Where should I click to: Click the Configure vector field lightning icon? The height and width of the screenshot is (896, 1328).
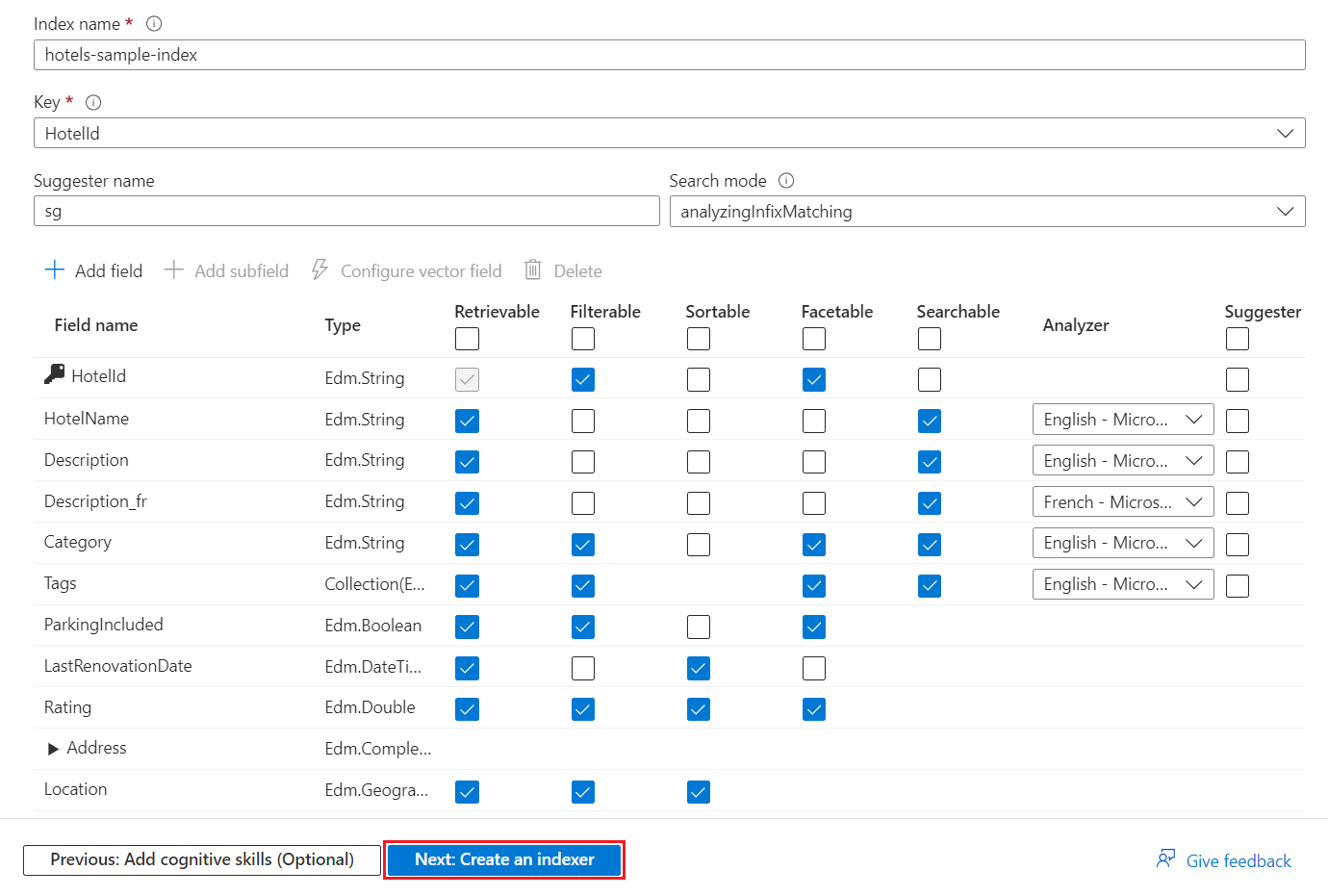(x=320, y=270)
